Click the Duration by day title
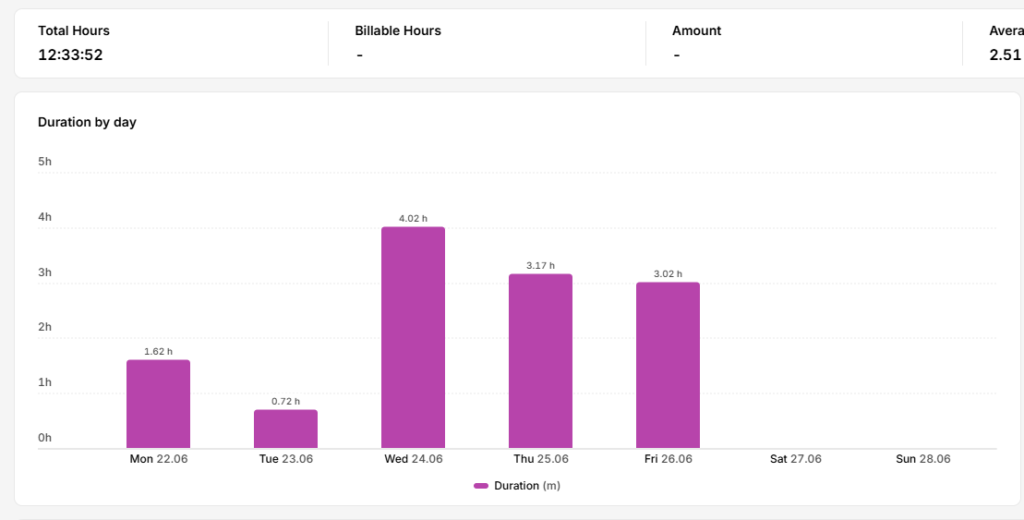This screenshot has width=1024, height=520. pos(87,122)
